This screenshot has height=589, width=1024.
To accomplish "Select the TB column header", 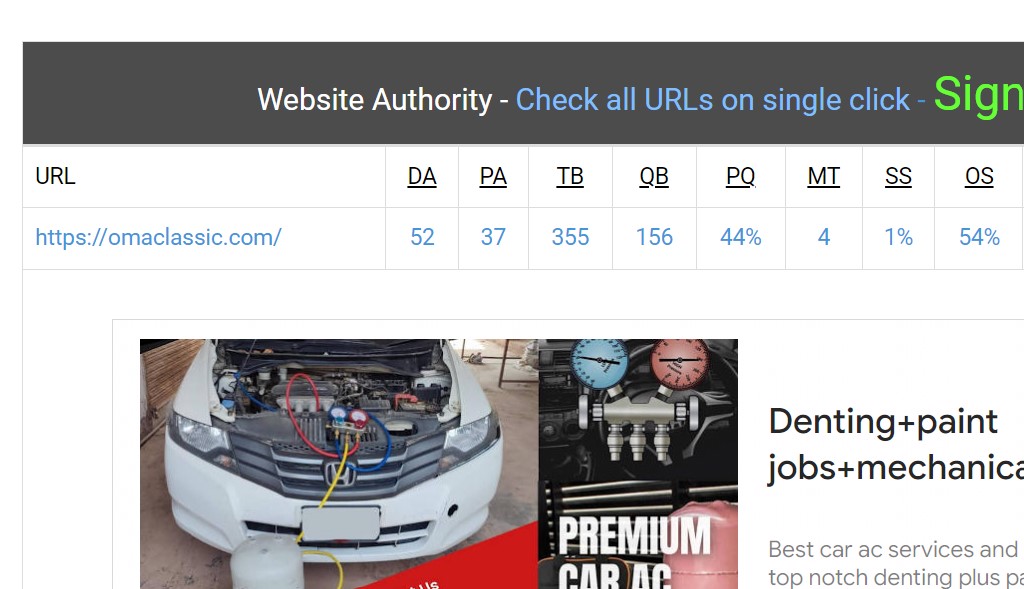I will click(570, 176).
